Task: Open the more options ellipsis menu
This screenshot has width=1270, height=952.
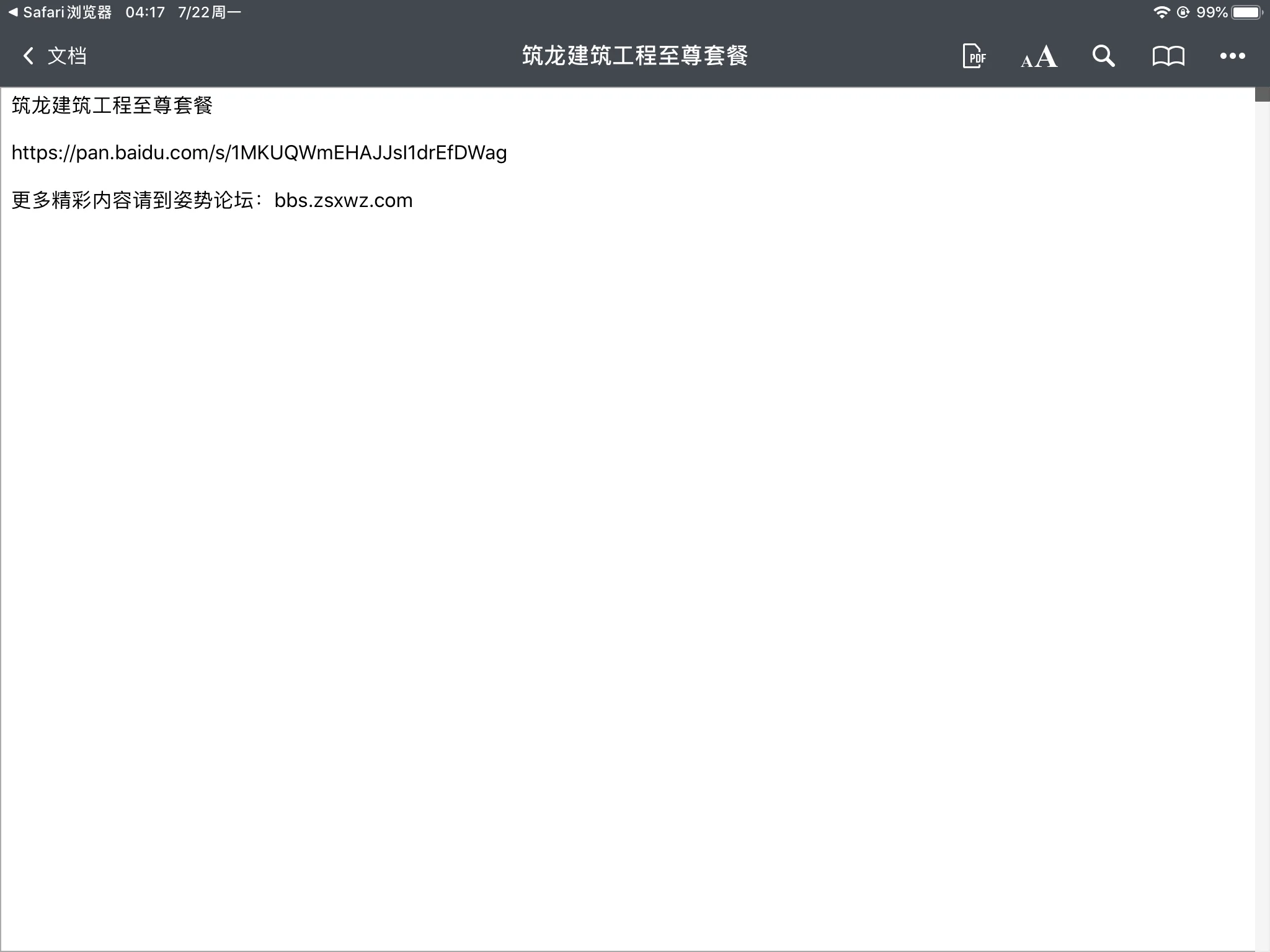Action: pos(1233,56)
